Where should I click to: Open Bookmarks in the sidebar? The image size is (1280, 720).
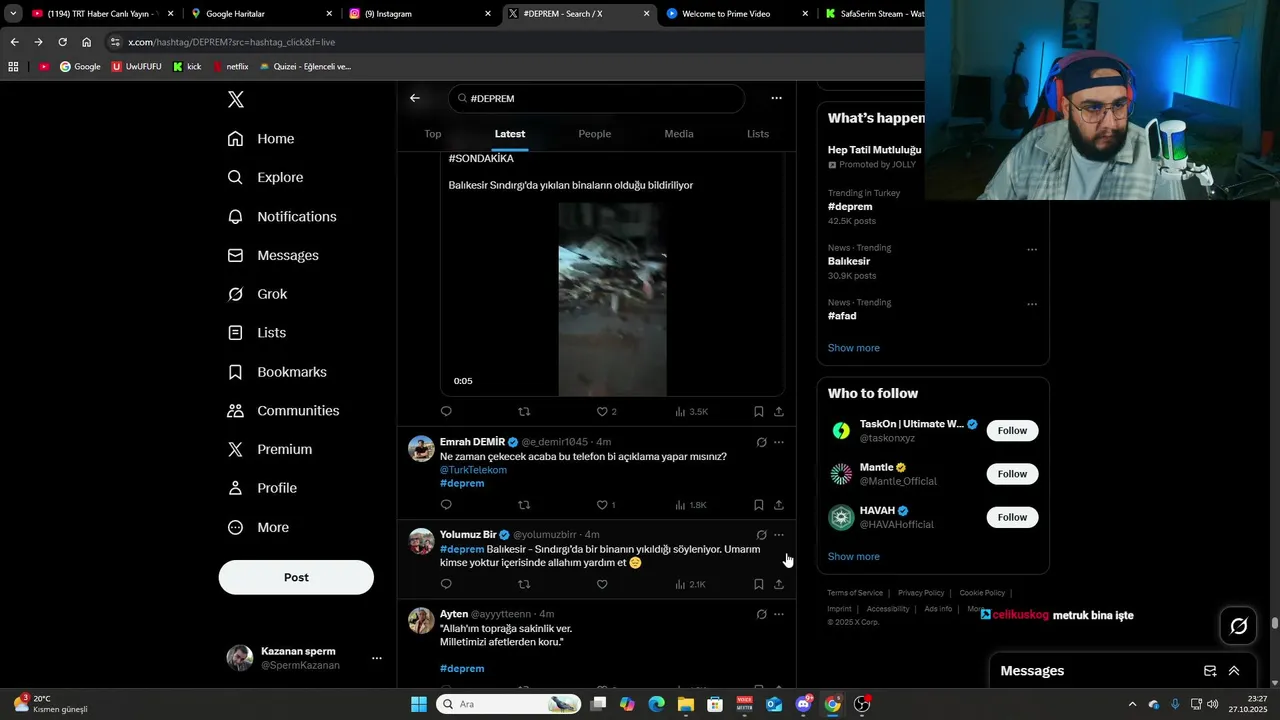tap(277, 372)
